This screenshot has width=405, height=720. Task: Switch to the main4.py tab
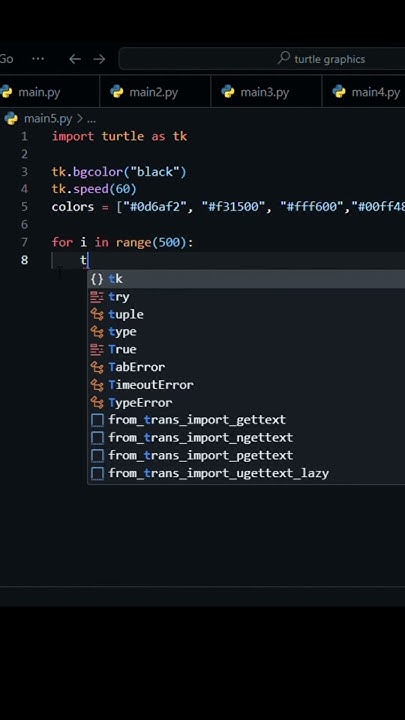click(364, 92)
